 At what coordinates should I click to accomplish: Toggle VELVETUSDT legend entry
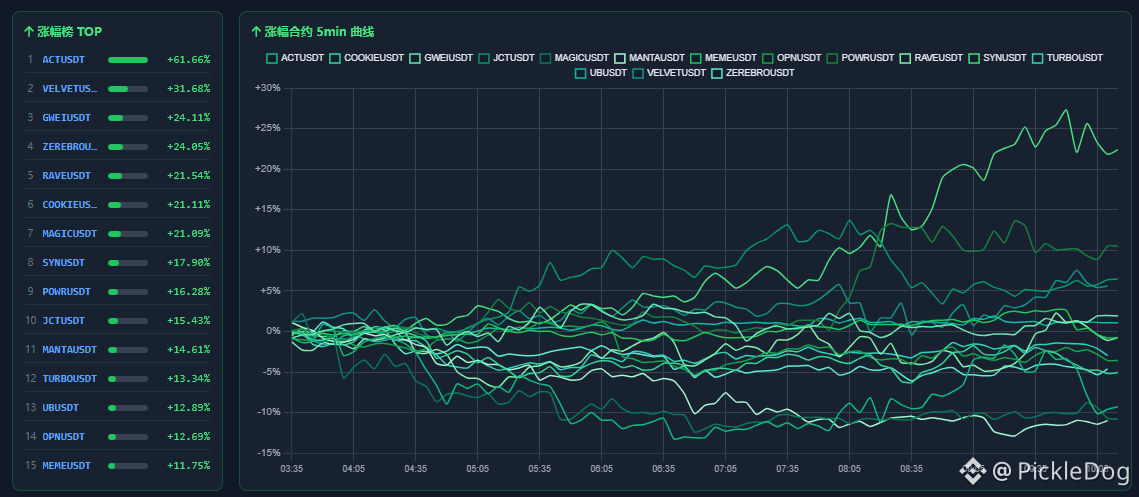pos(669,73)
